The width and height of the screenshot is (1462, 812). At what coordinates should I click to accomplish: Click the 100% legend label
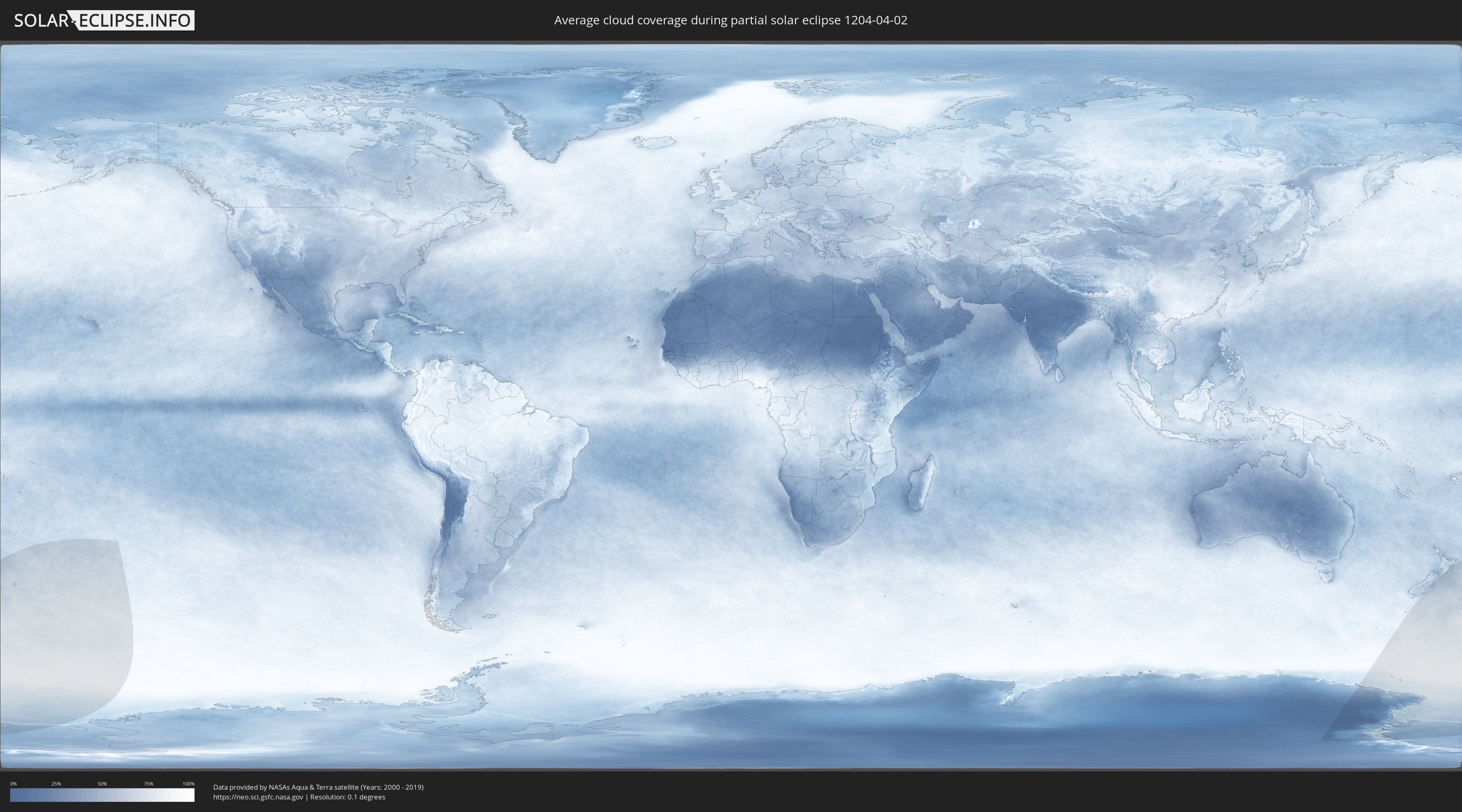pyautogui.click(x=188, y=784)
